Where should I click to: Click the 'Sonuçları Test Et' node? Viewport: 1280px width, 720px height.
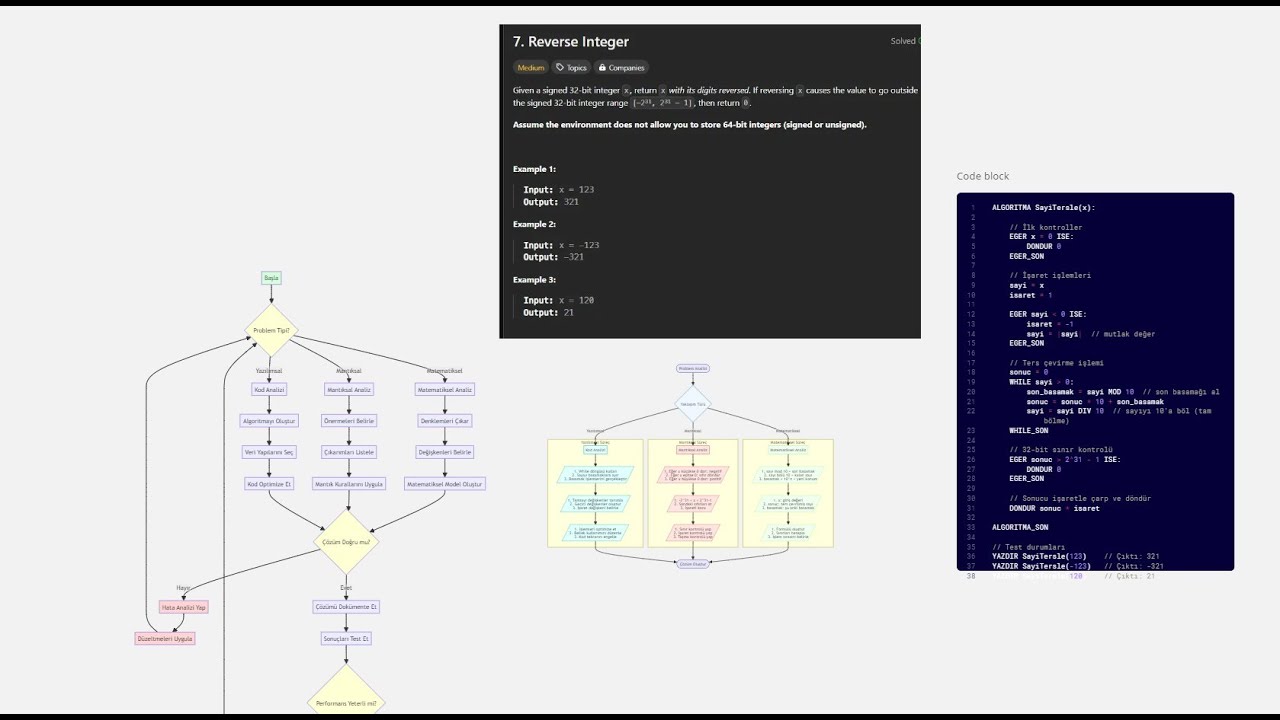pyautogui.click(x=346, y=638)
